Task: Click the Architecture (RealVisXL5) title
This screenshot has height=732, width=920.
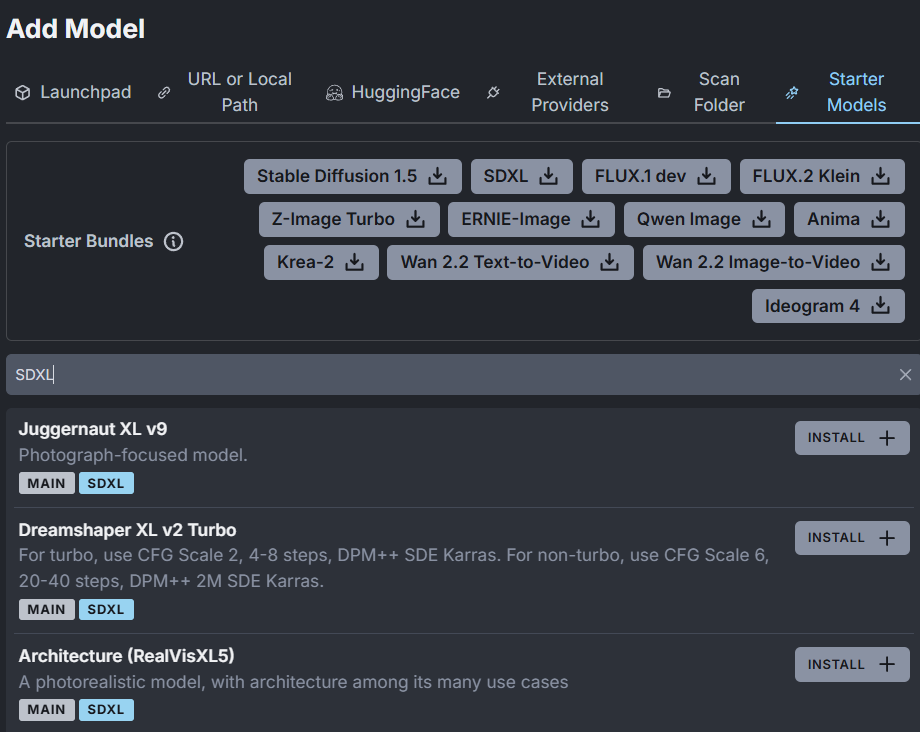Action: pyautogui.click(x=126, y=656)
